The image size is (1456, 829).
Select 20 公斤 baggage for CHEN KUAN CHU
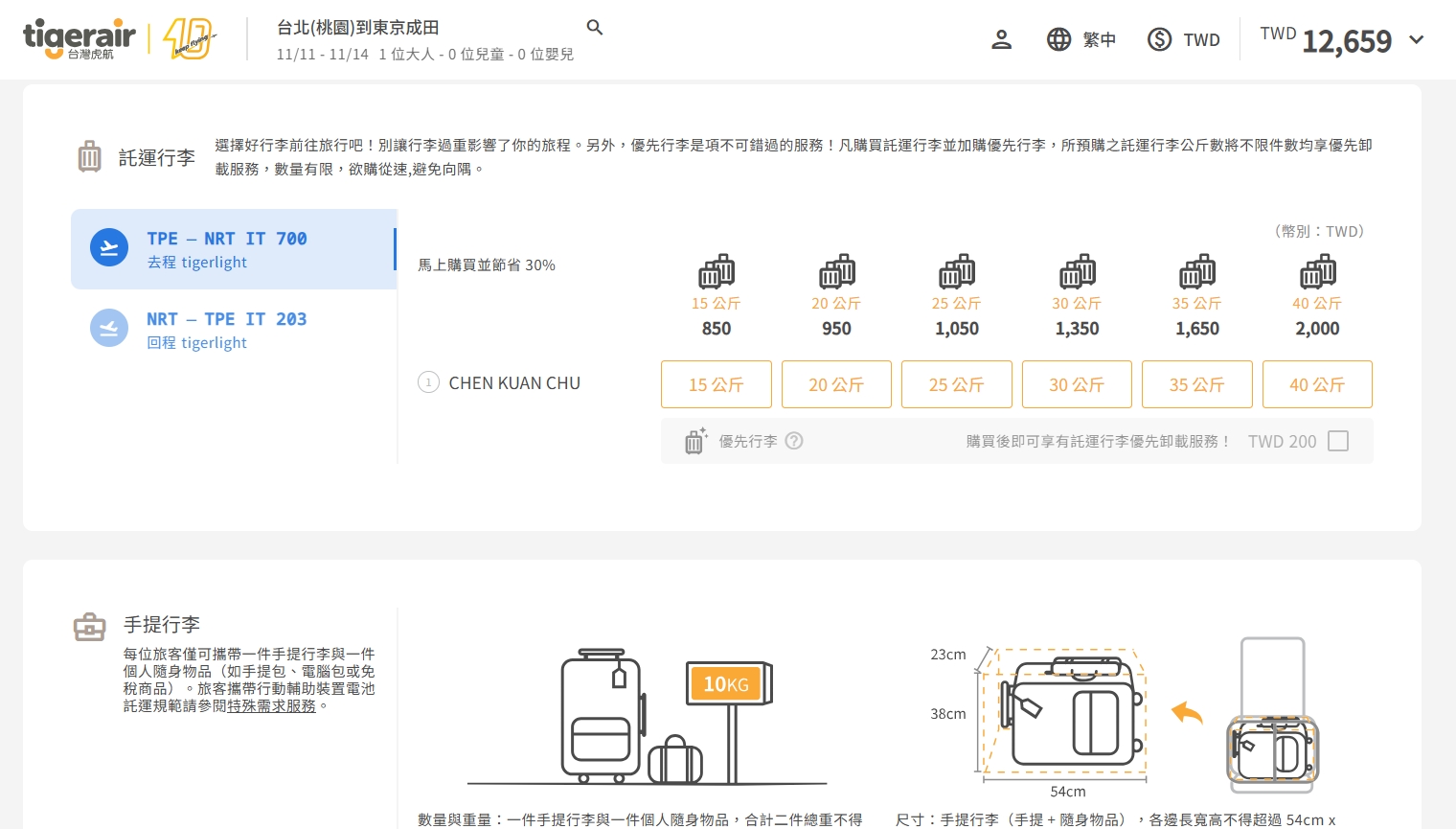coord(836,384)
